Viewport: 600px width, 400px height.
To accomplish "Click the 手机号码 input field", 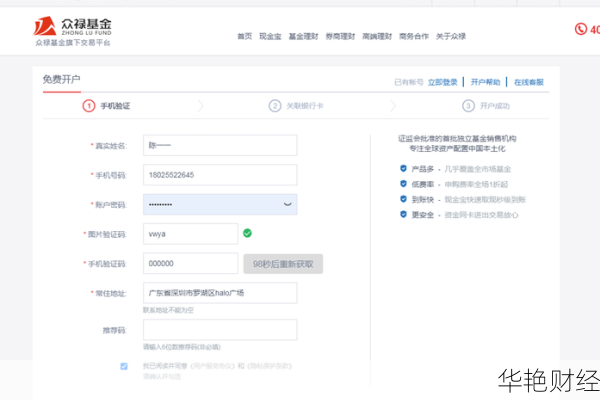I will click(220, 175).
